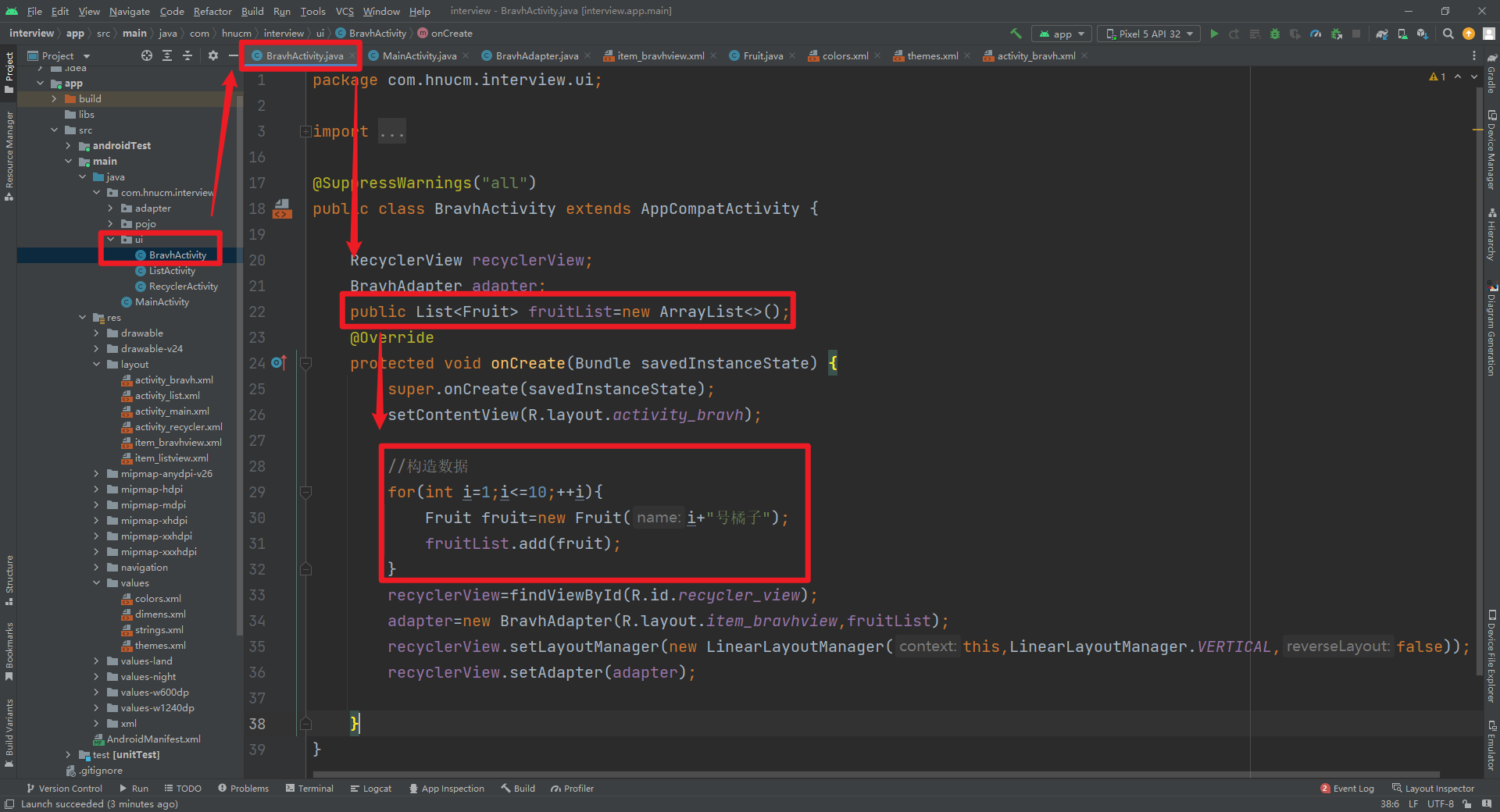1500x812 pixels.
Task: Toggle Resource Manager tool window
Action: tap(9, 155)
